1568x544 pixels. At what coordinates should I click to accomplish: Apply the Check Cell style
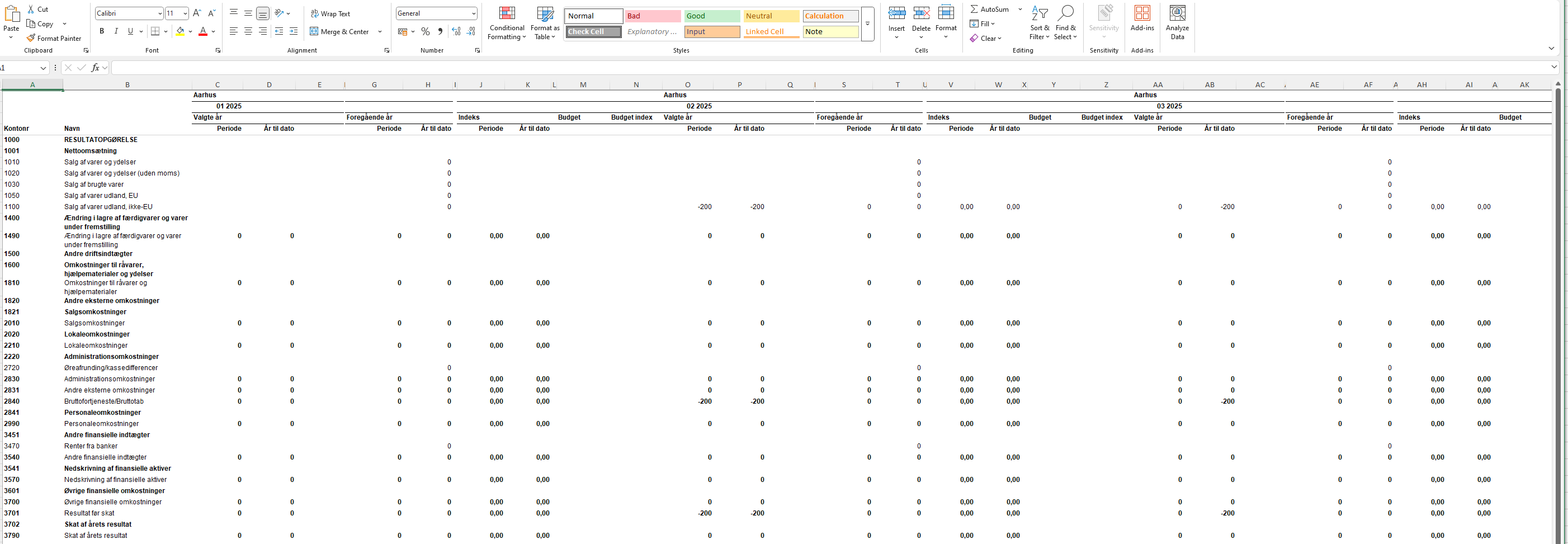593,32
